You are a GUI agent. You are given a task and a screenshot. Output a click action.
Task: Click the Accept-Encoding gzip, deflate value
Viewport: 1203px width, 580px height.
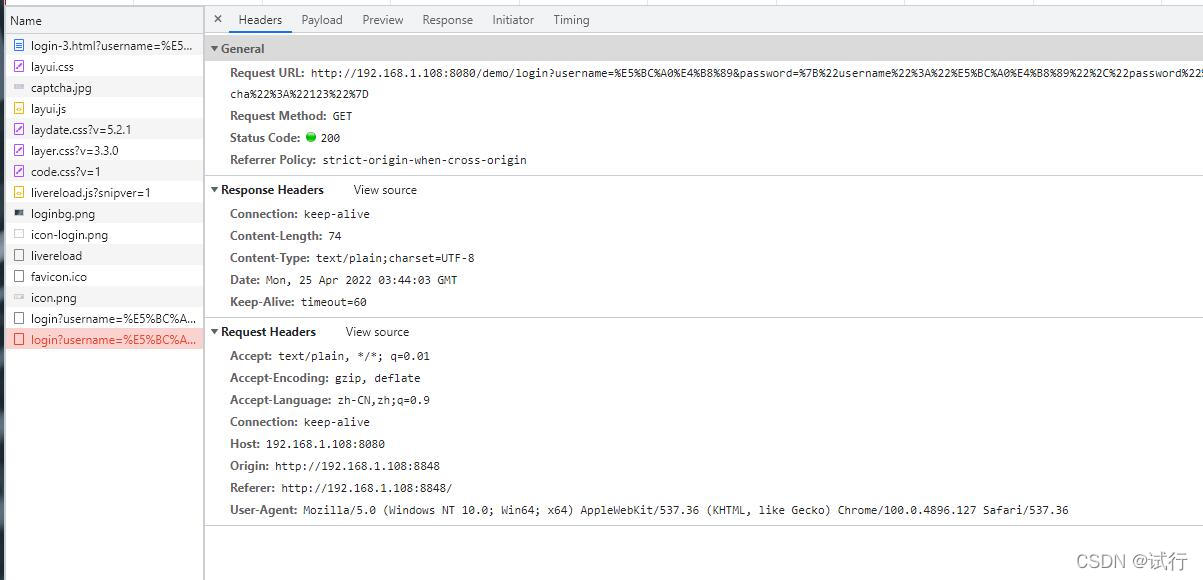click(377, 378)
